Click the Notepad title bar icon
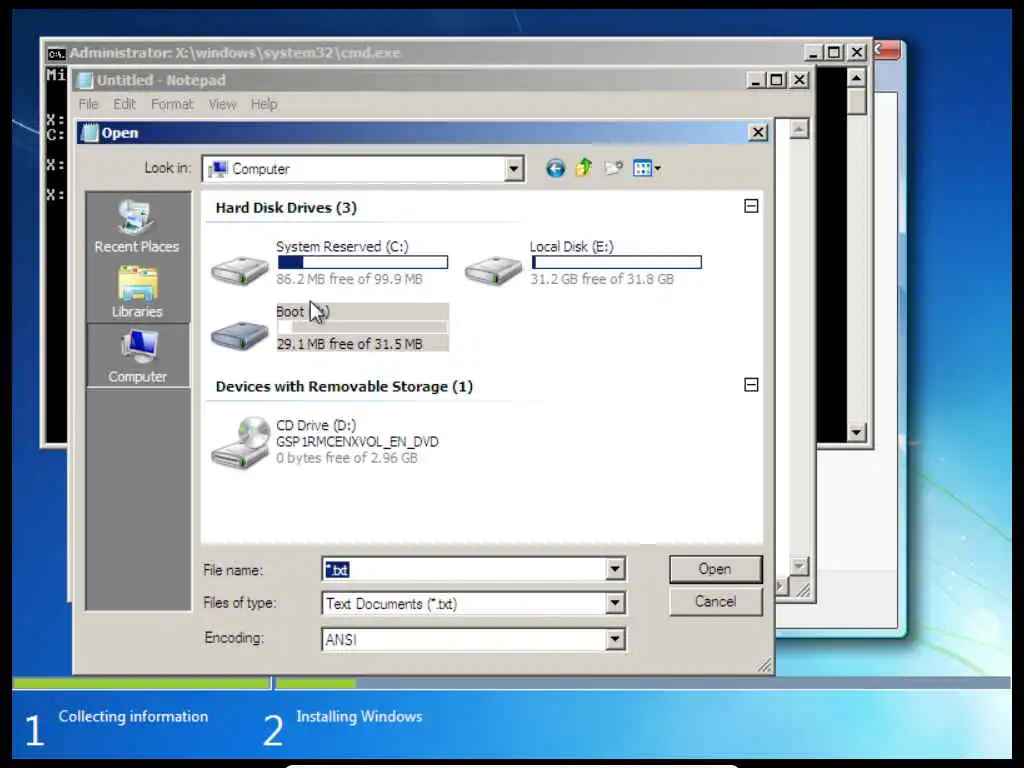 [85, 80]
